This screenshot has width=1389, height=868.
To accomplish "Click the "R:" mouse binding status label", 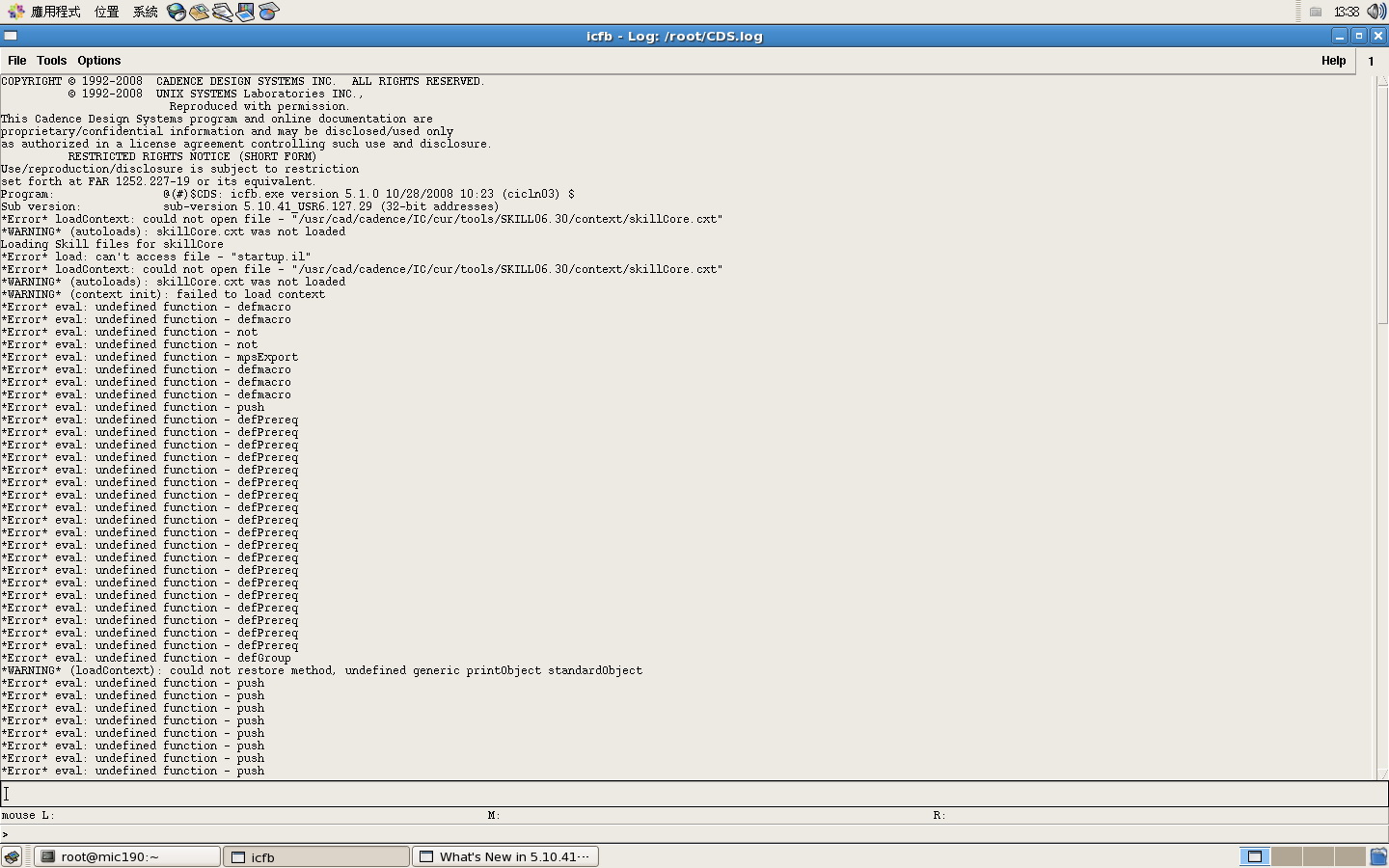I will pyautogui.click(x=940, y=815).
